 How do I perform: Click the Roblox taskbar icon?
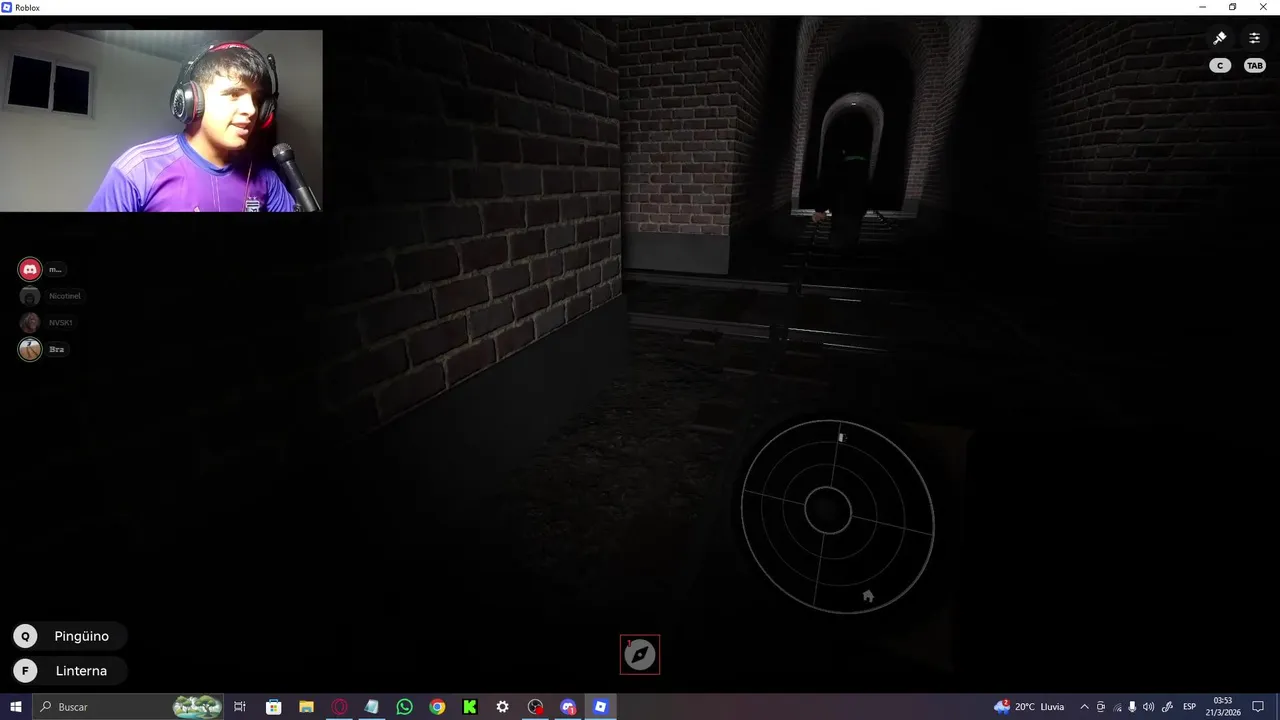(x=600, y=707)
